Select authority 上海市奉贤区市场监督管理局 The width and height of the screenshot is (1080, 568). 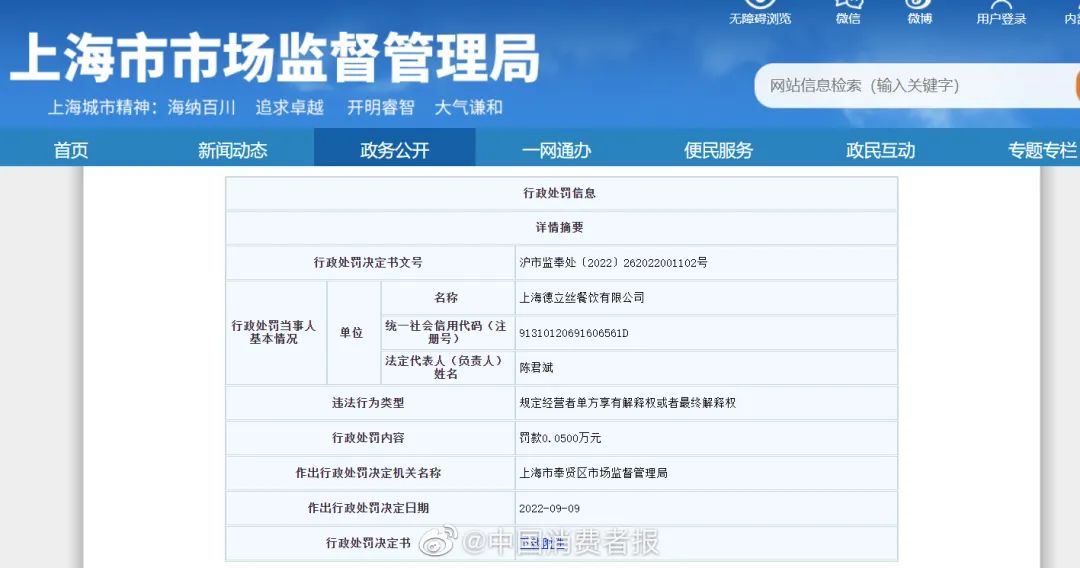click(x=593, y=473)
